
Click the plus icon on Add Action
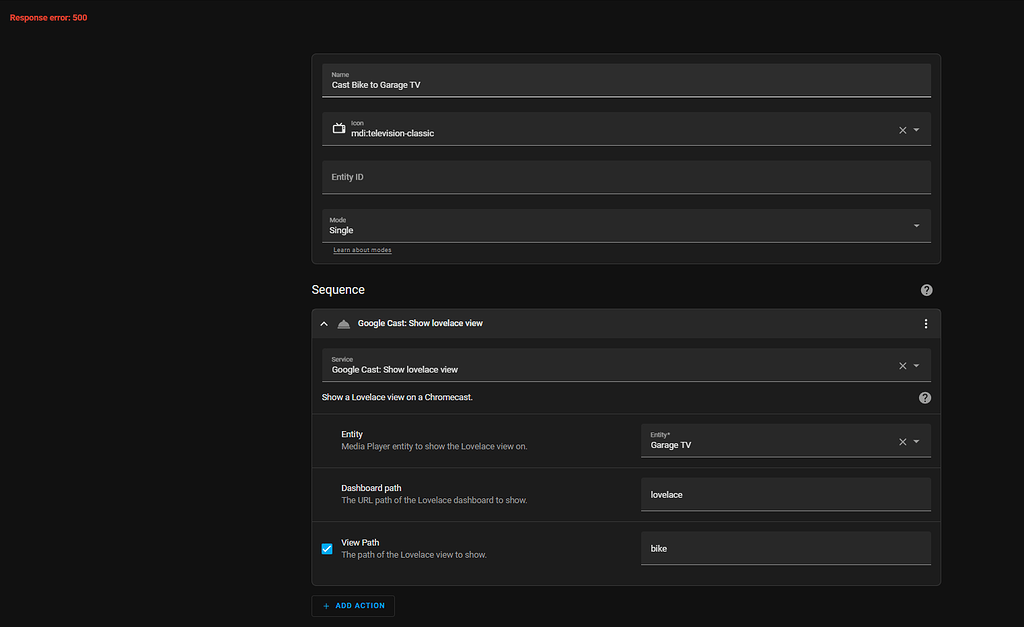click(x=327, y=606)
